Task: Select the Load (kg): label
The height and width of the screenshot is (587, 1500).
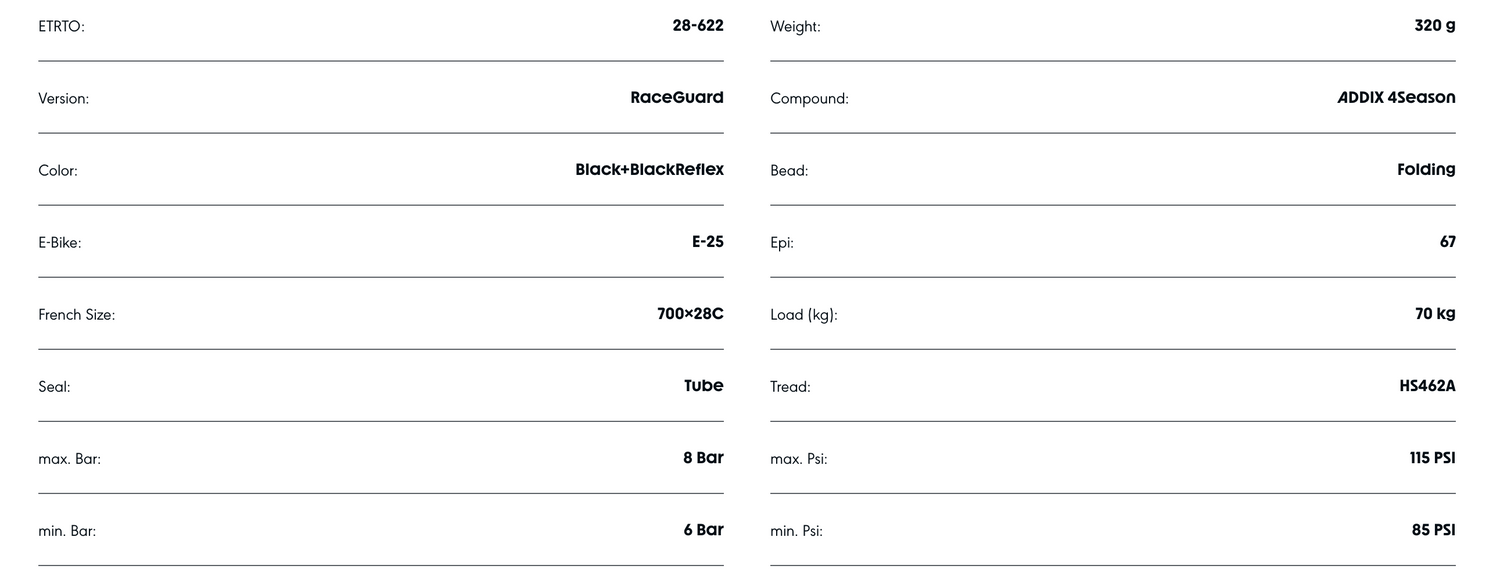Action: pos(803,315)
